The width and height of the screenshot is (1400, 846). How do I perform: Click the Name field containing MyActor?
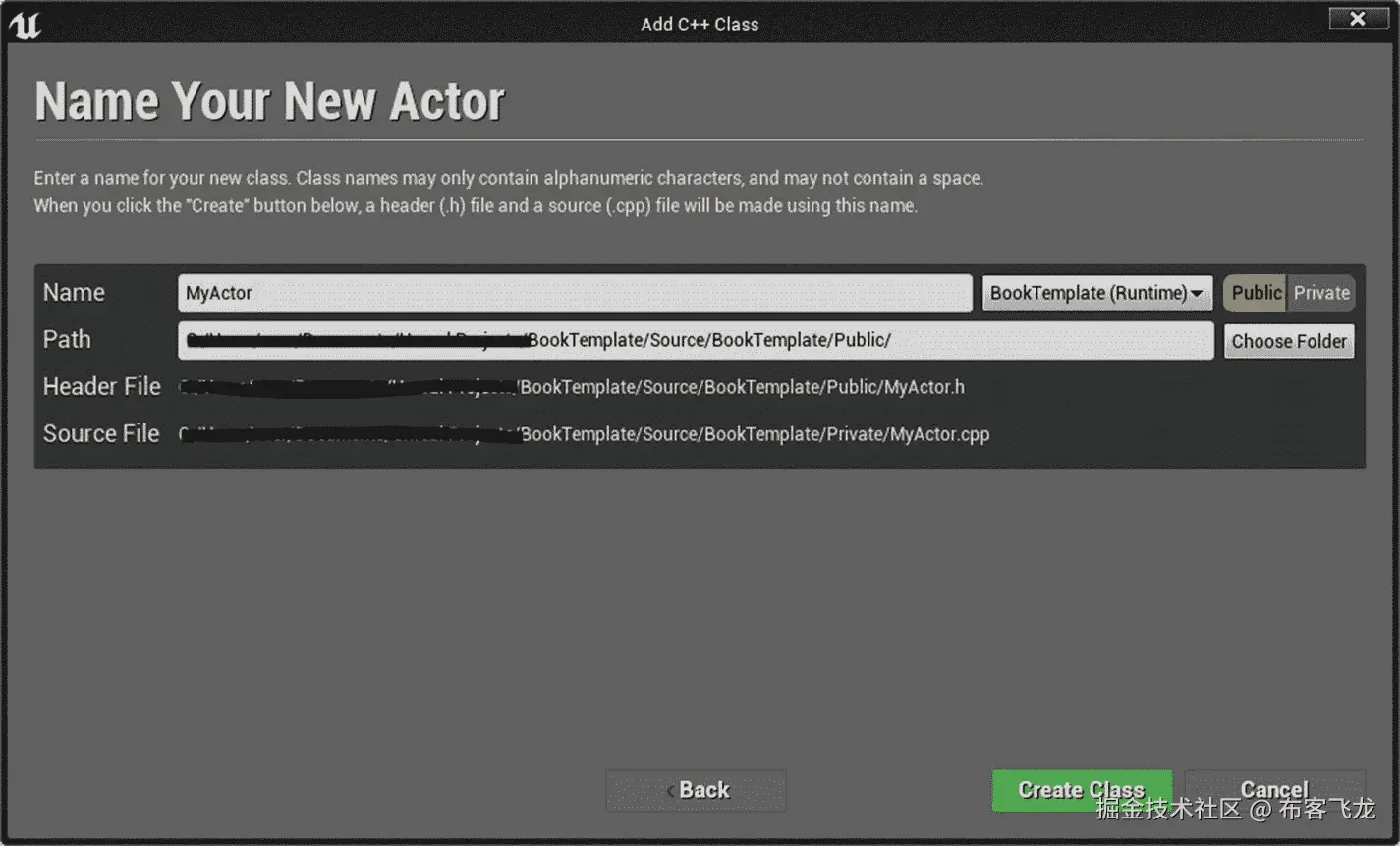coord(575,293)
